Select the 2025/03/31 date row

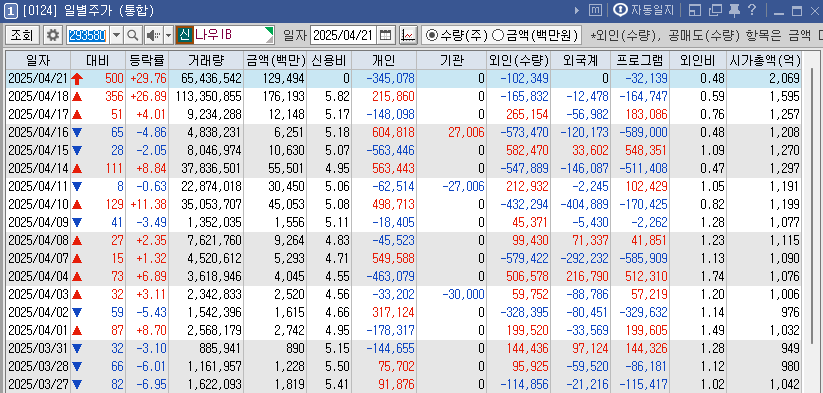coord(403,348)
